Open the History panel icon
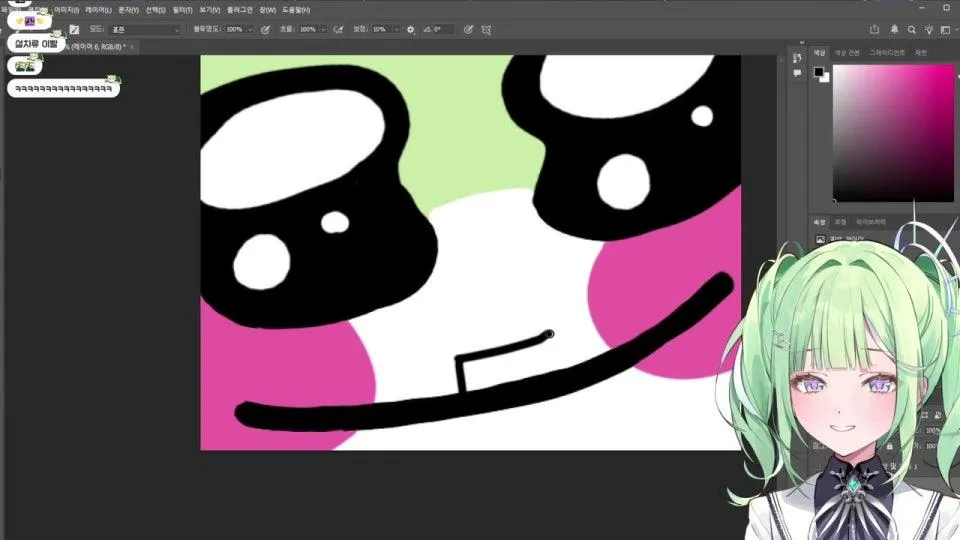Viewport: 960px width, 540px height. 797,58
